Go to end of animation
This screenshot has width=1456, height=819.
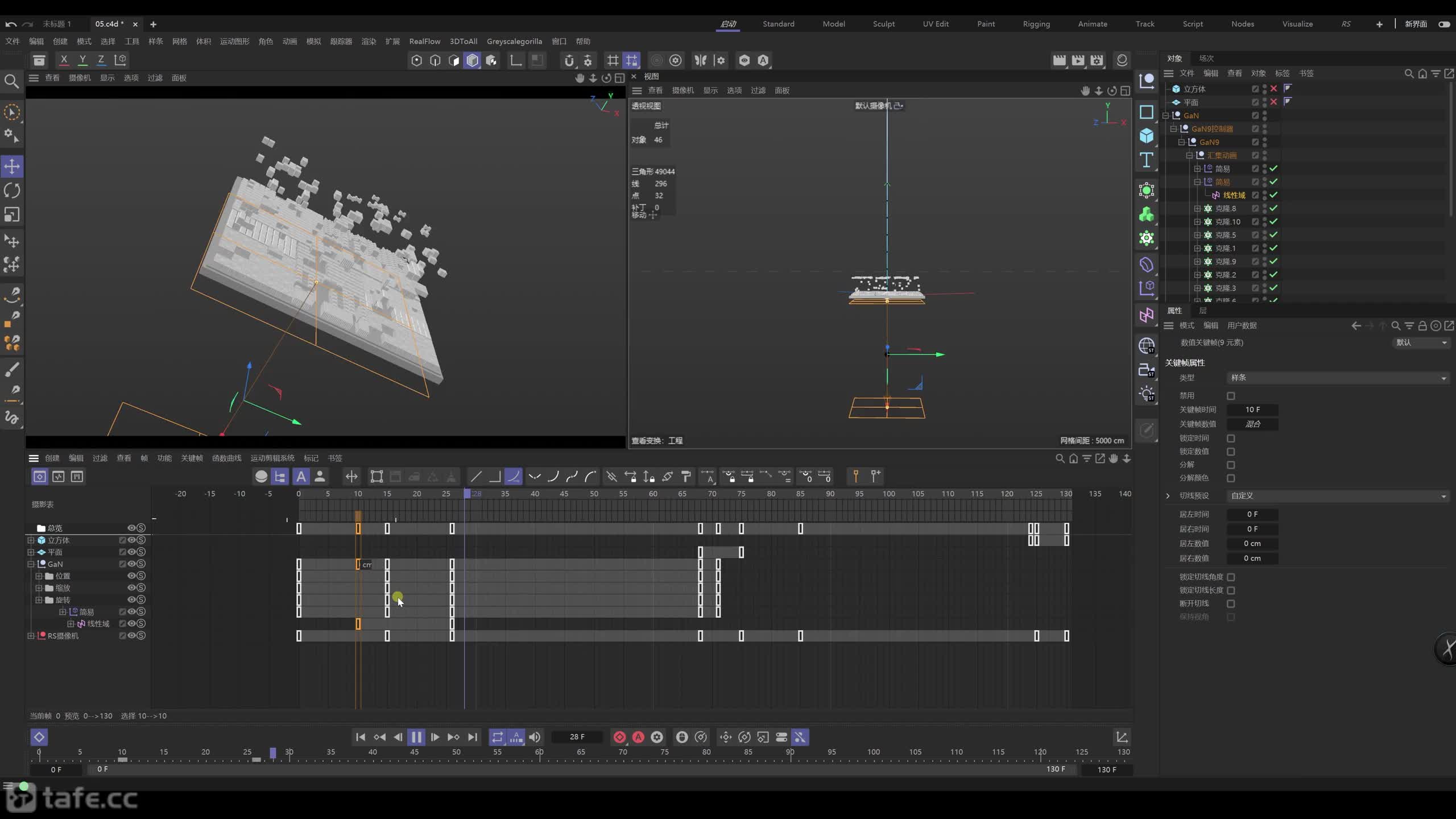tap(472, 737)
